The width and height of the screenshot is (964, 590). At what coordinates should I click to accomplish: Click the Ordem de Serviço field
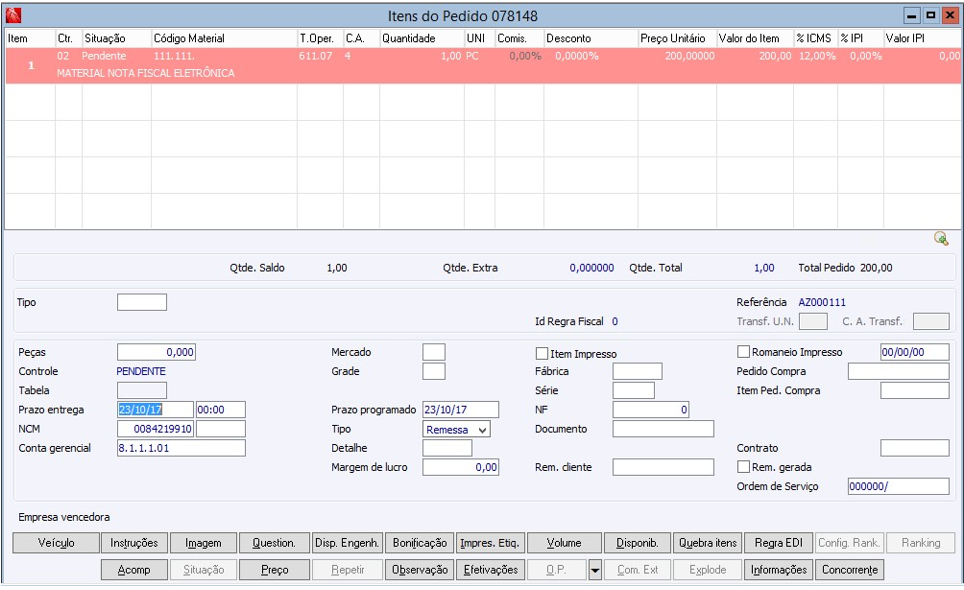click(x=899, y=486)
